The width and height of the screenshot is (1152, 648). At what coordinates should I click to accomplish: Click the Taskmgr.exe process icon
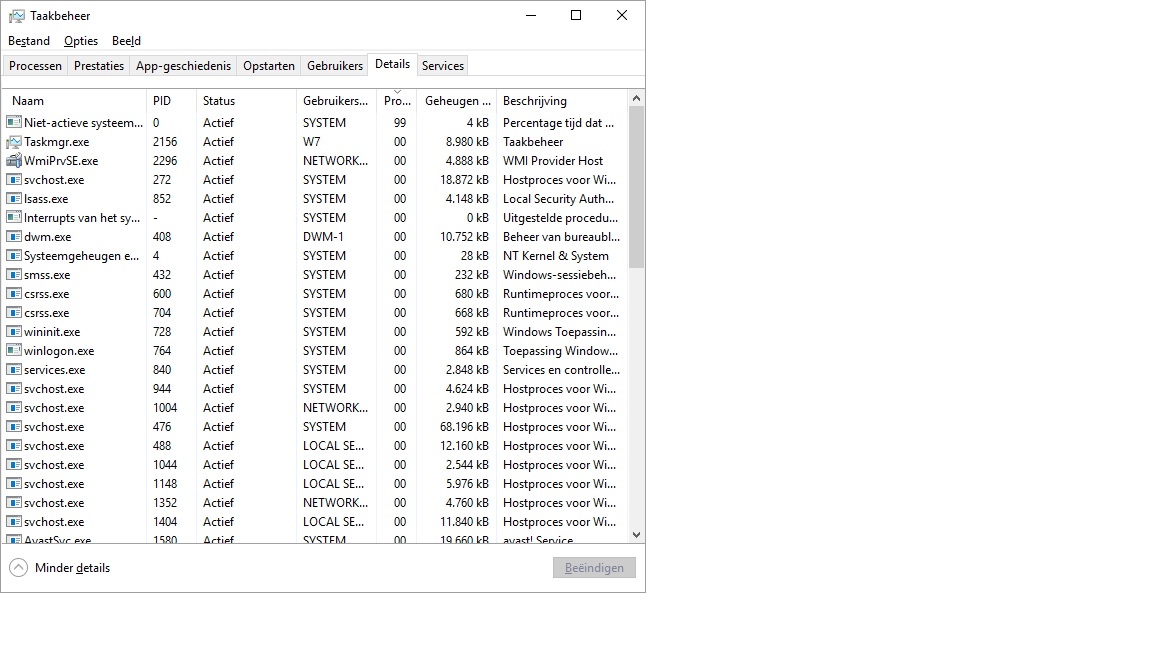coord(14,142)
